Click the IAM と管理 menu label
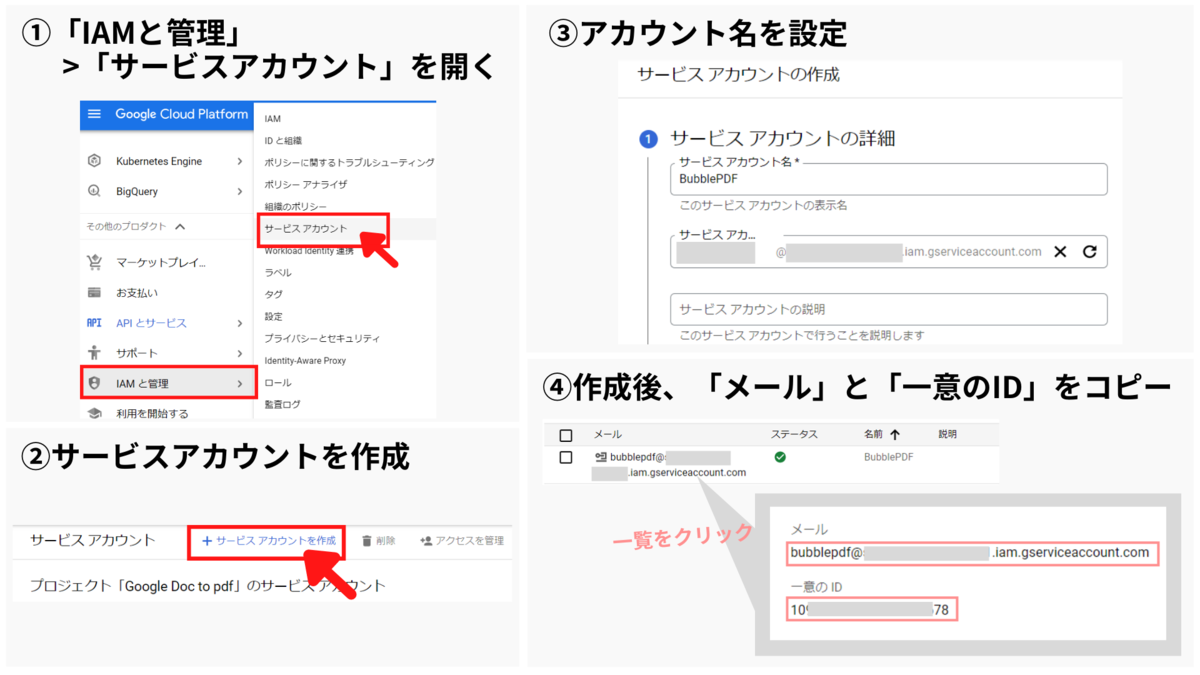 (142, 383)
